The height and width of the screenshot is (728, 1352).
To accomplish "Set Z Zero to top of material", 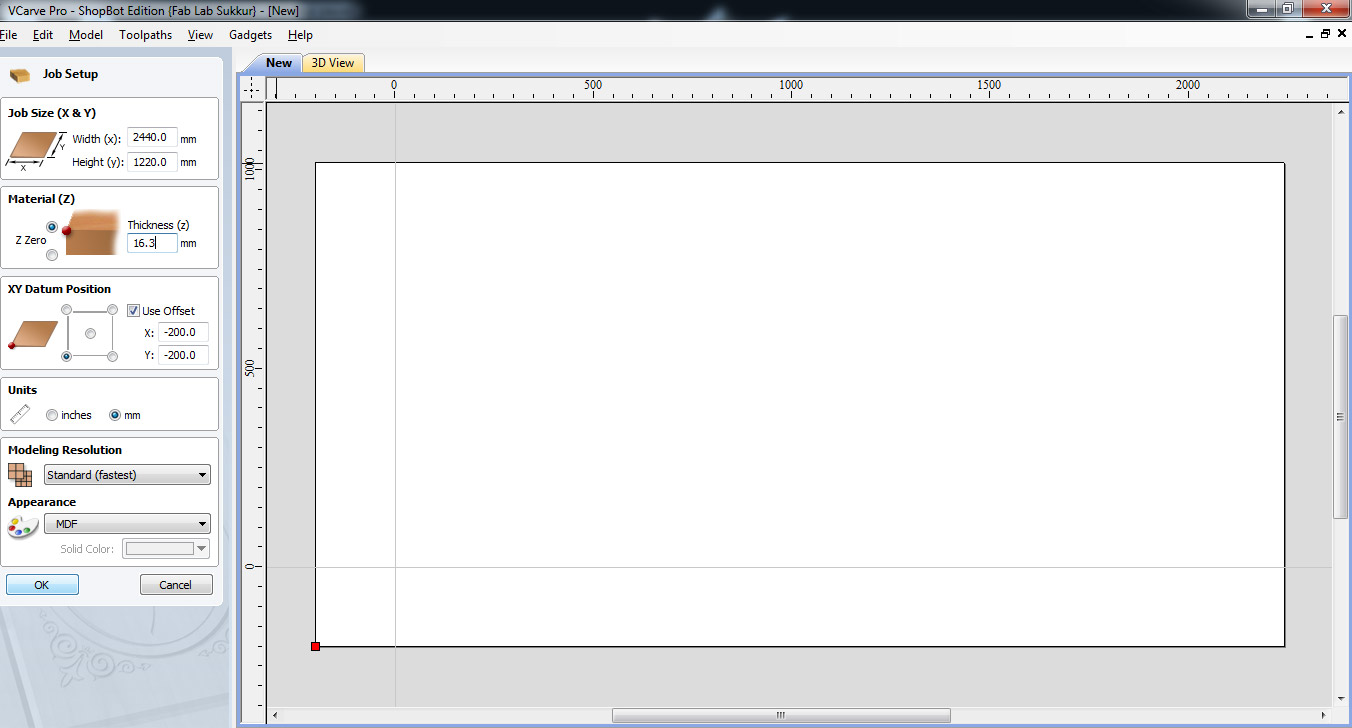I will coord(52,227).
